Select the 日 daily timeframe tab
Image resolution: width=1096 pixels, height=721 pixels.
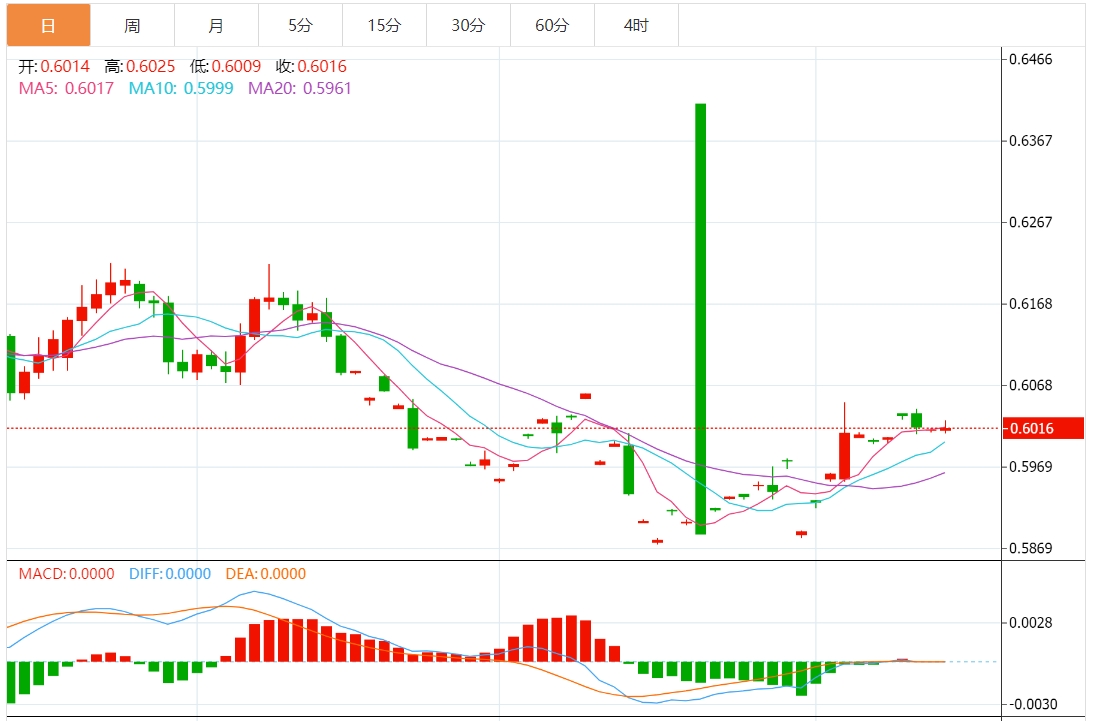pyautogui.click(x=48, y=26)
